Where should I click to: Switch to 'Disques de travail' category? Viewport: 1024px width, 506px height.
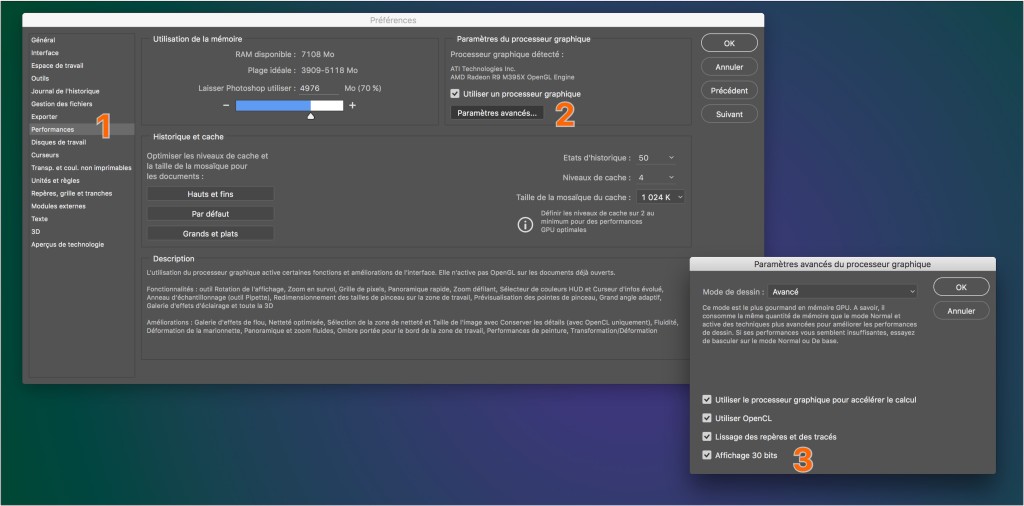(58, 142)
